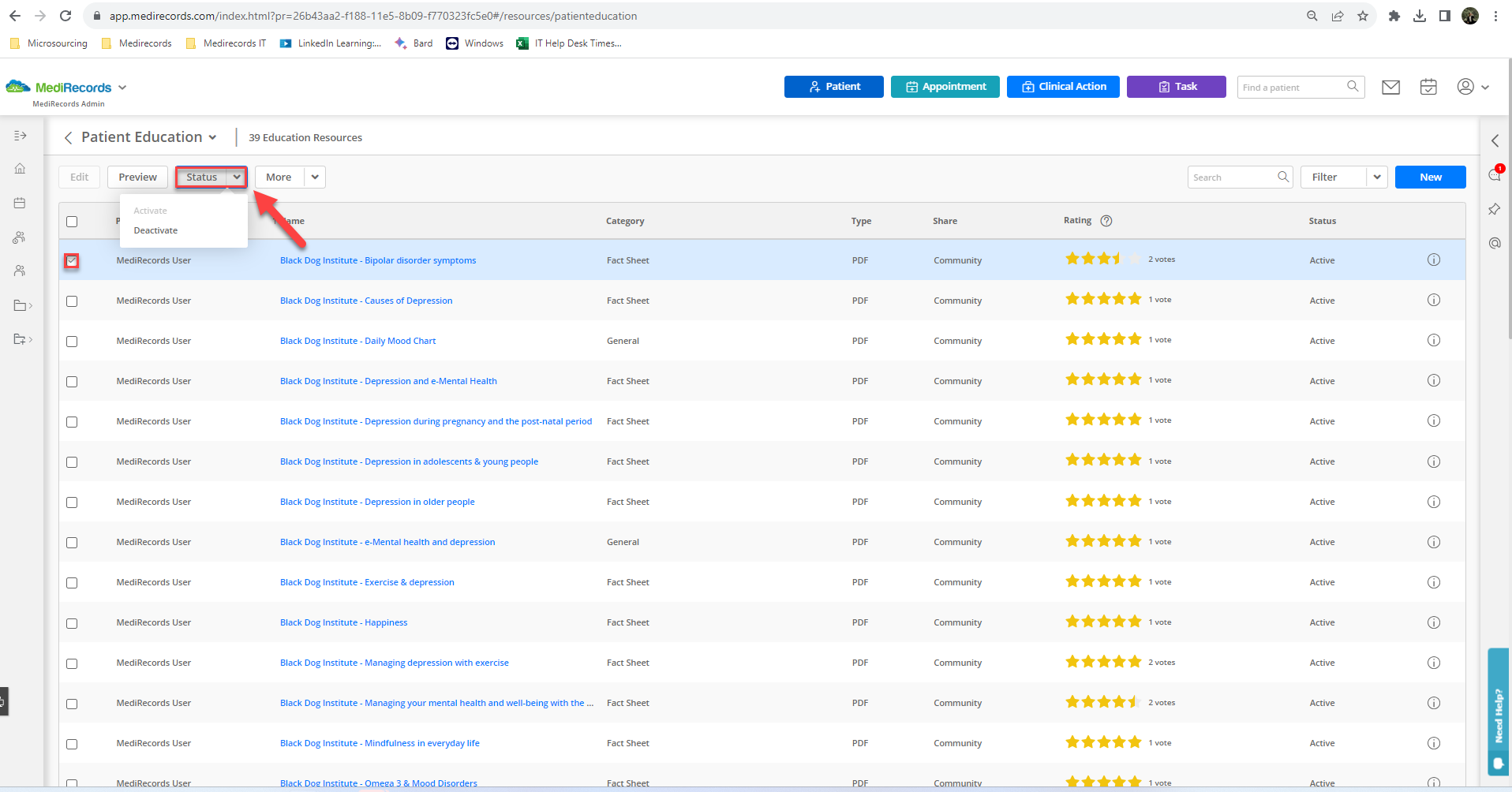Expand Patient Education title dropdown
The width and height of the screenshot is (1512, 792).
212,138
